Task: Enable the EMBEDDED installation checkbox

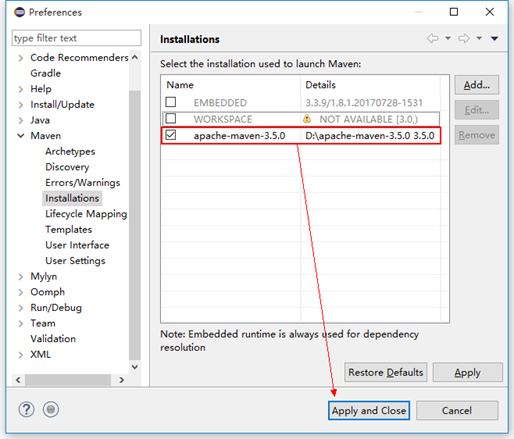Action: click(171, 102)
